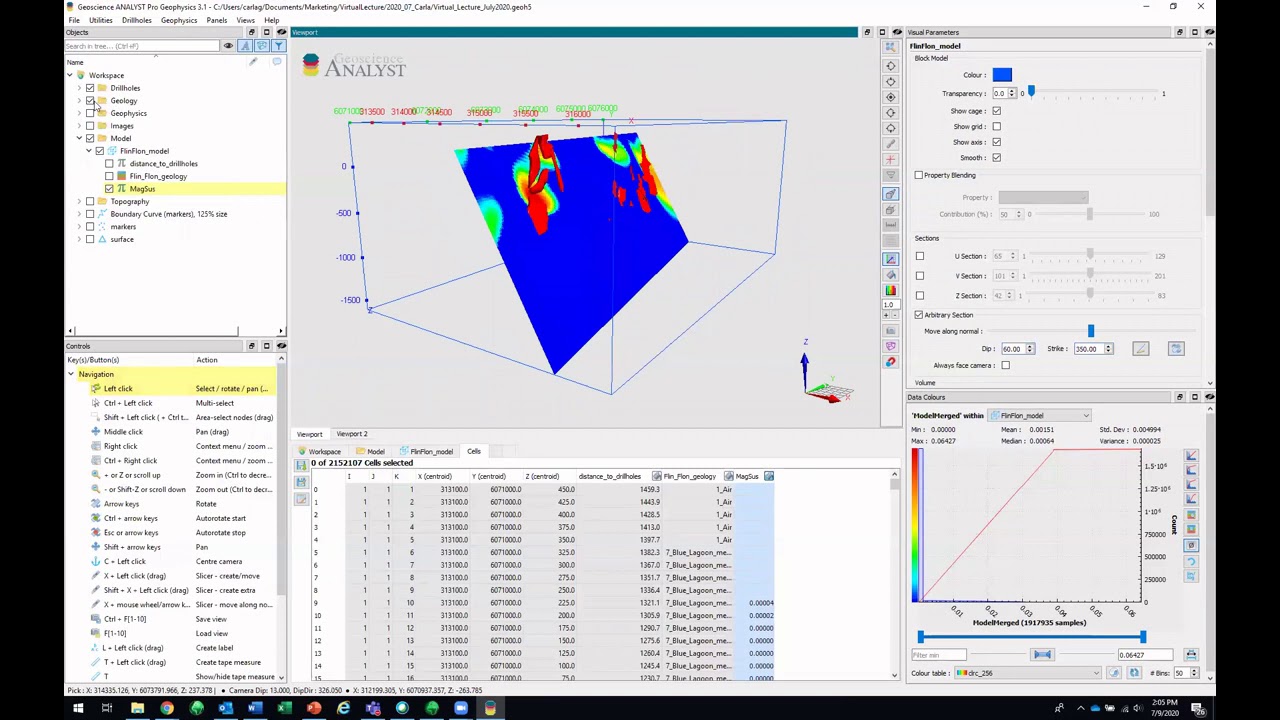This screenshot has width=1280, height=720.
Task: Click the Search in tree input field
Action: point(142,46)
